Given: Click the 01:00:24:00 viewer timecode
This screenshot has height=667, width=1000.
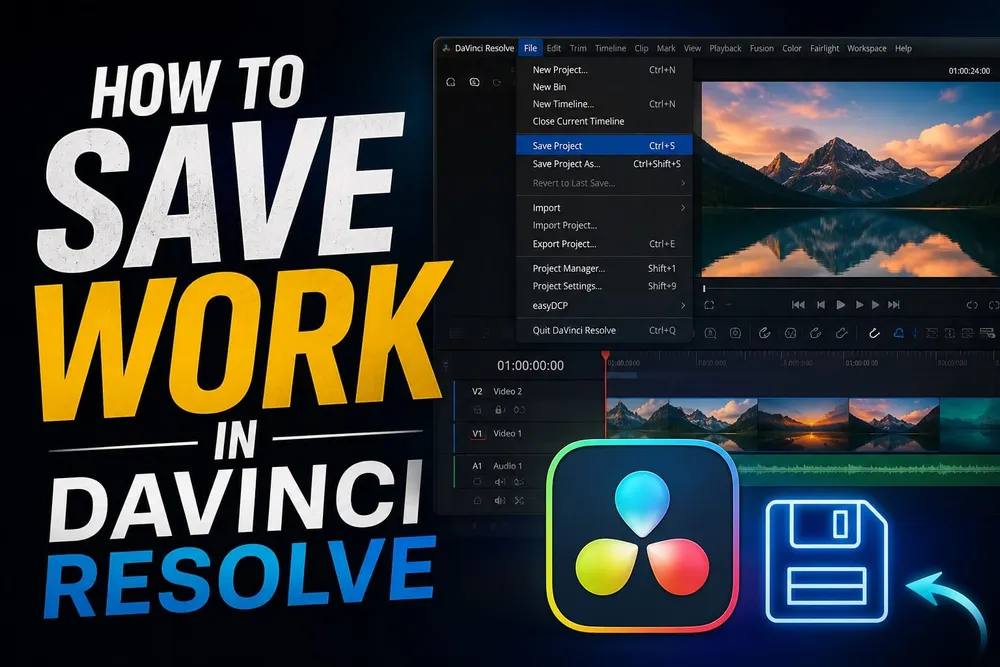Looking at the screenshot, I should [x=969, y=71].
